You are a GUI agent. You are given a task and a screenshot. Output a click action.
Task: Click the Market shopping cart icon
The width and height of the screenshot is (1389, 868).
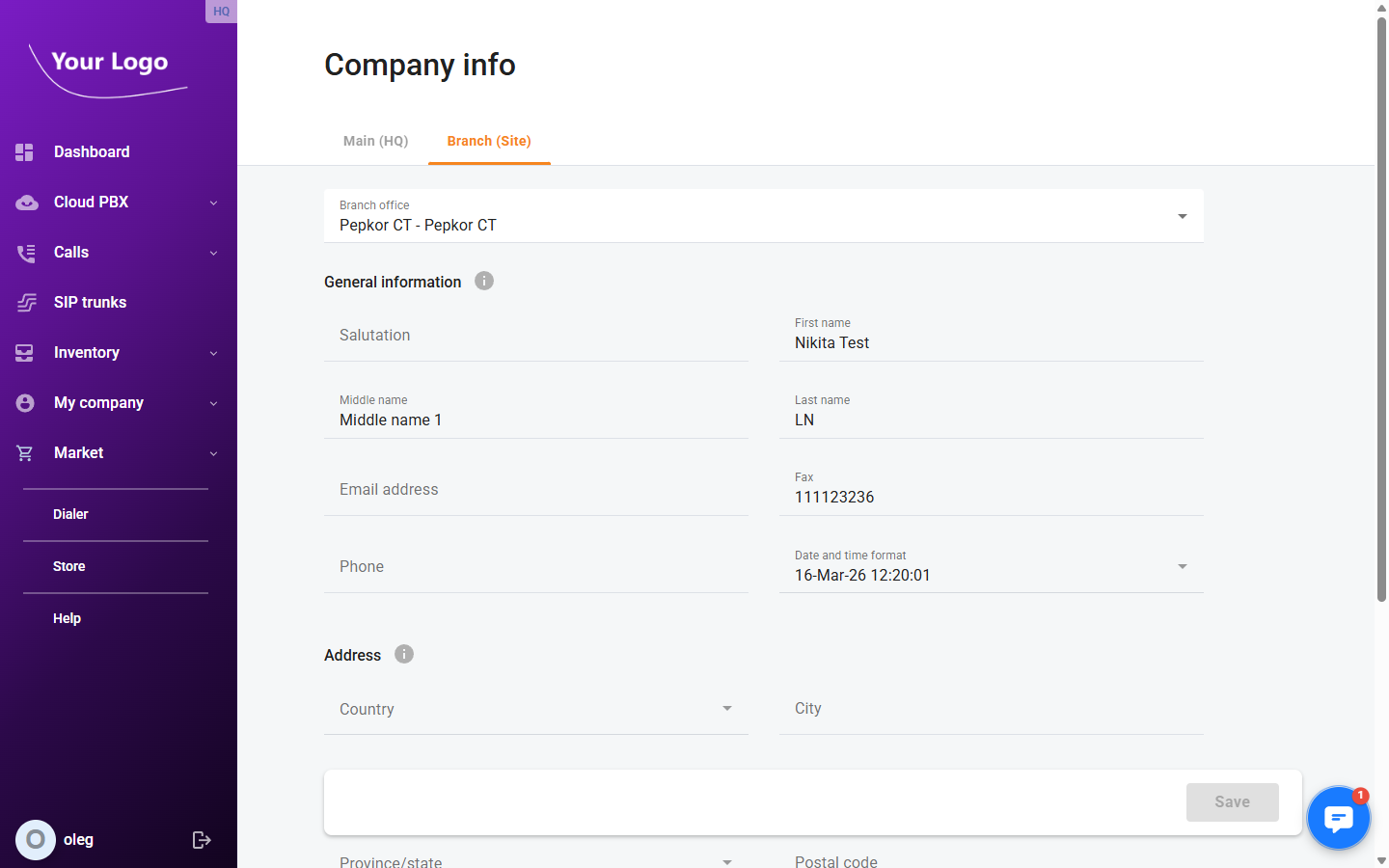pos(24,452)
